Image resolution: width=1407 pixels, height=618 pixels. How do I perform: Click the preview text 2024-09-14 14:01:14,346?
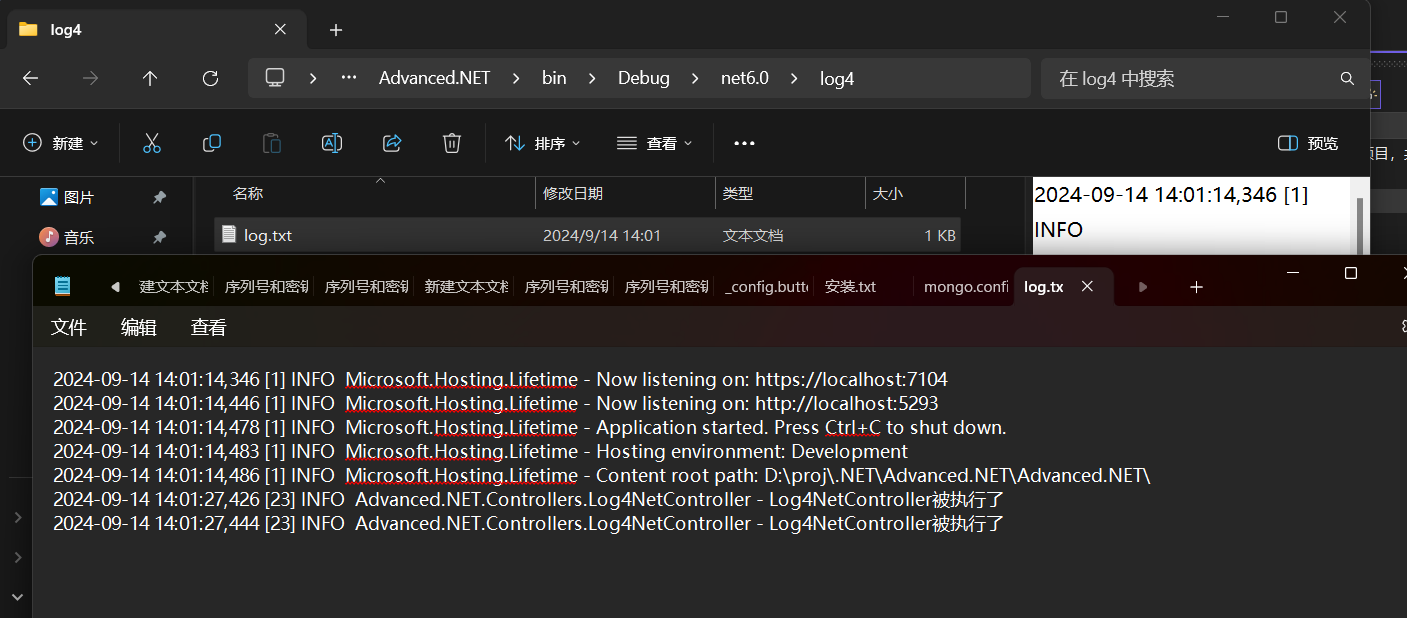[x=1156, y=195]
